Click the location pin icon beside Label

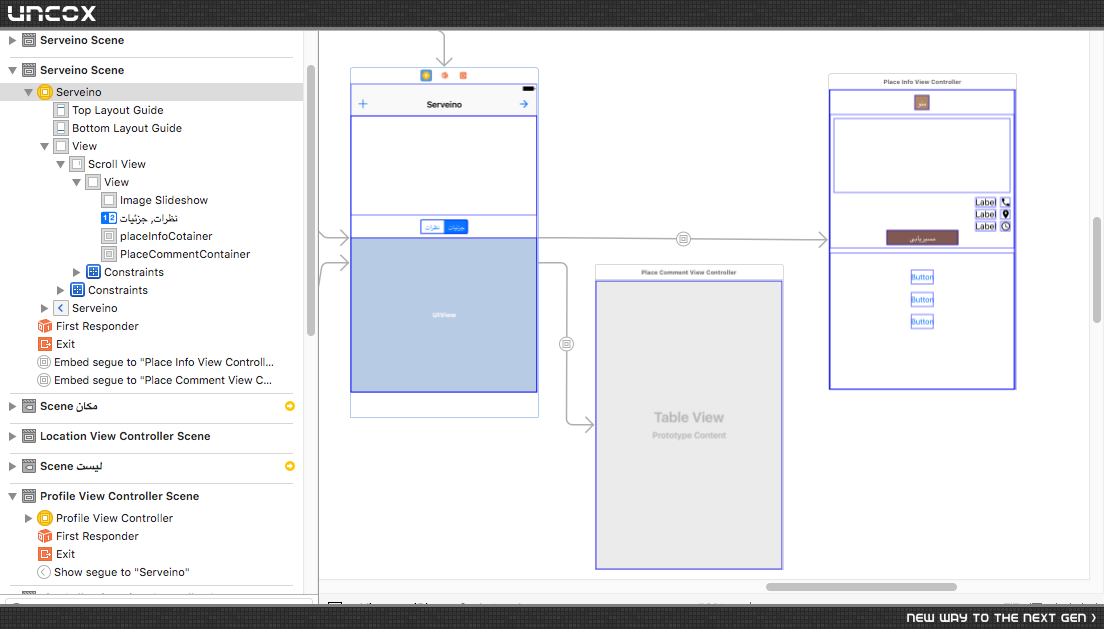(1005, 214)
